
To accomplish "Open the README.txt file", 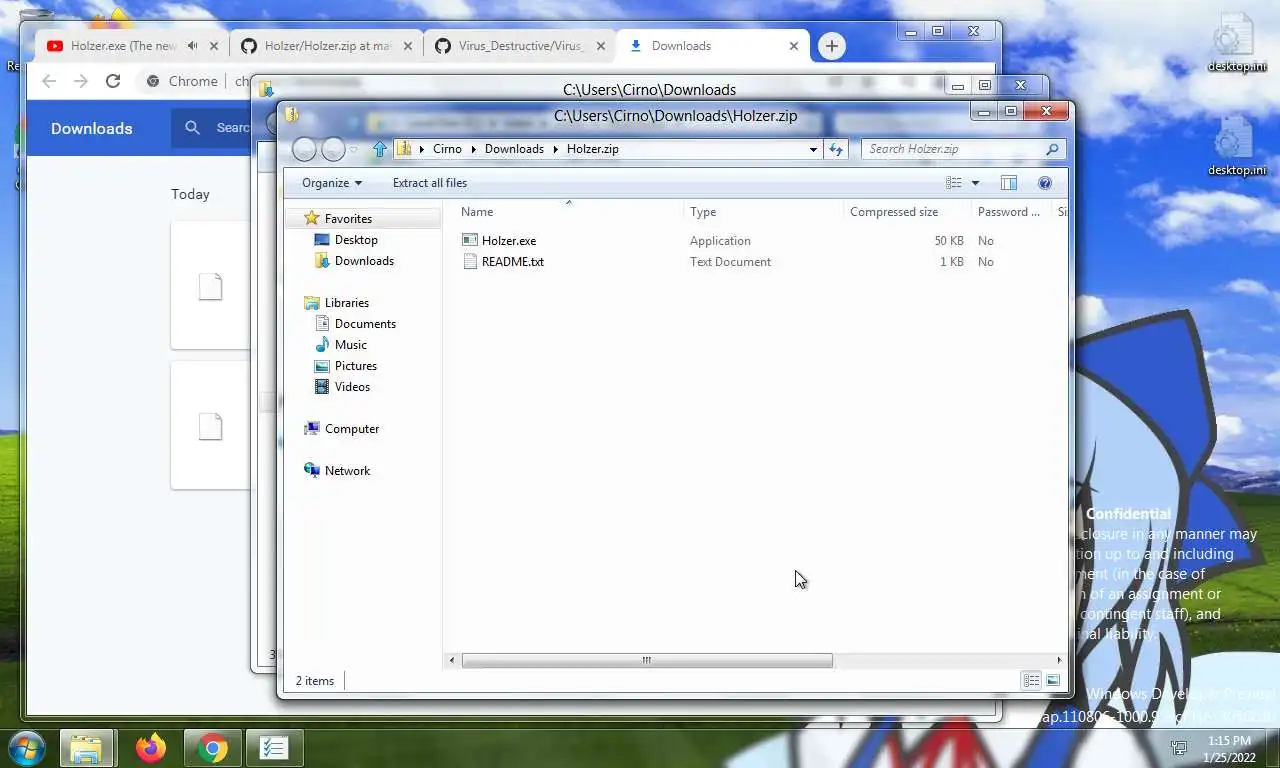I will coord(503,262).
